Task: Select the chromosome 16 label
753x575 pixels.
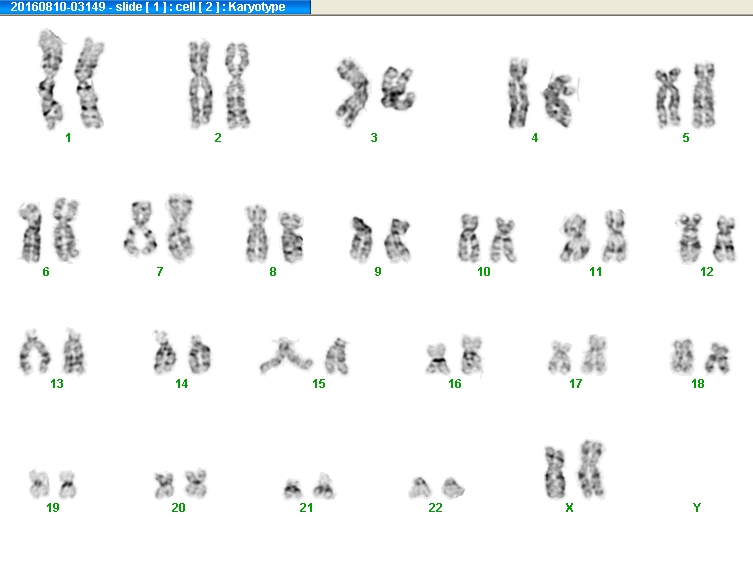Action: pyautogui.click(x=454, y=384)
